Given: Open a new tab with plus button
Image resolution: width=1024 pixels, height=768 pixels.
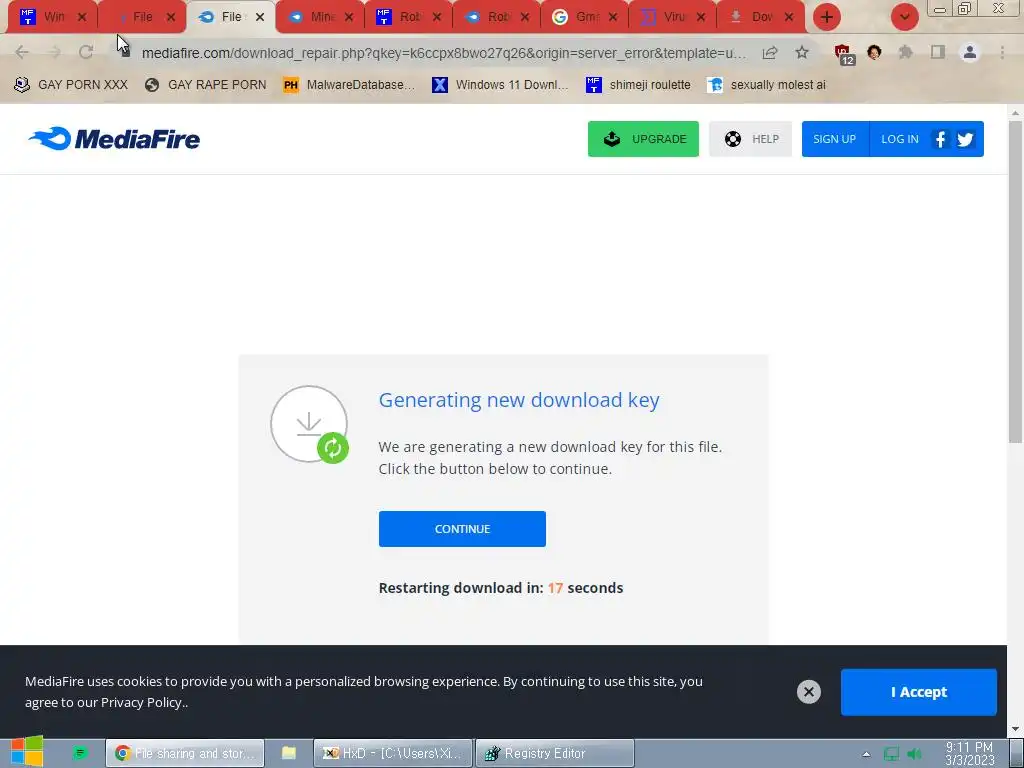Looking at the screenshot, I should [826, 17].
